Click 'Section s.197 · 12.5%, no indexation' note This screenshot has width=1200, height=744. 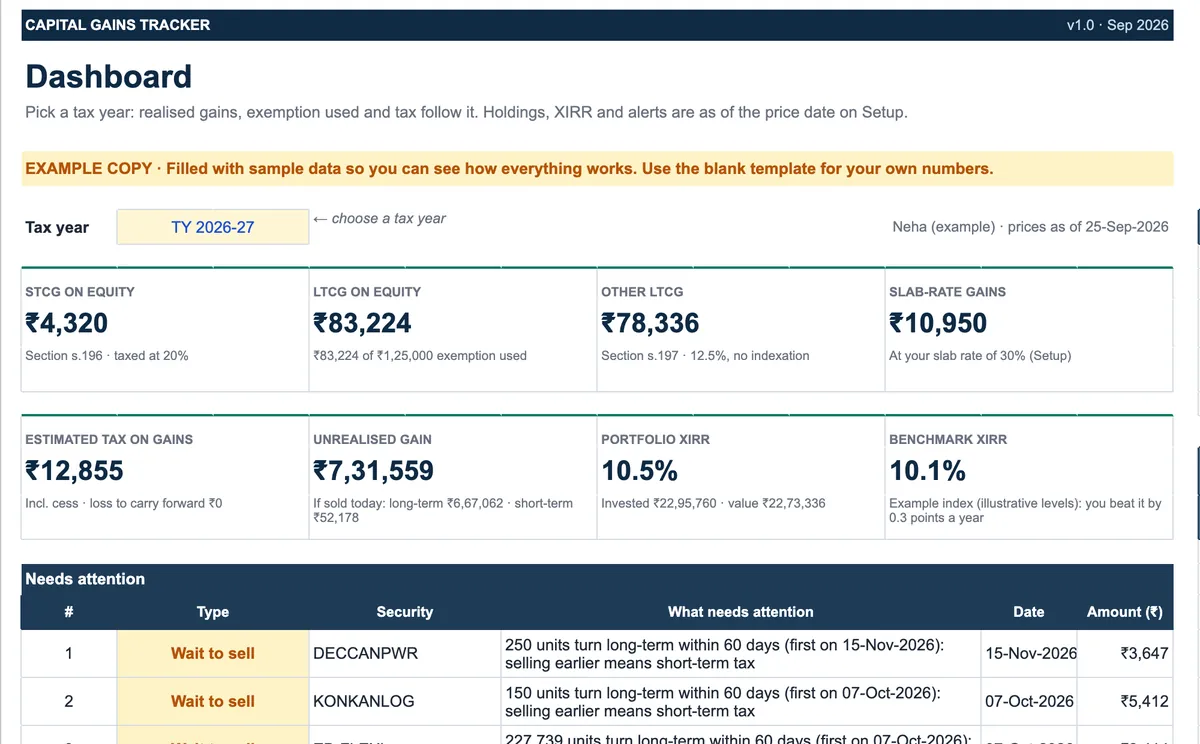pos(705,355)
